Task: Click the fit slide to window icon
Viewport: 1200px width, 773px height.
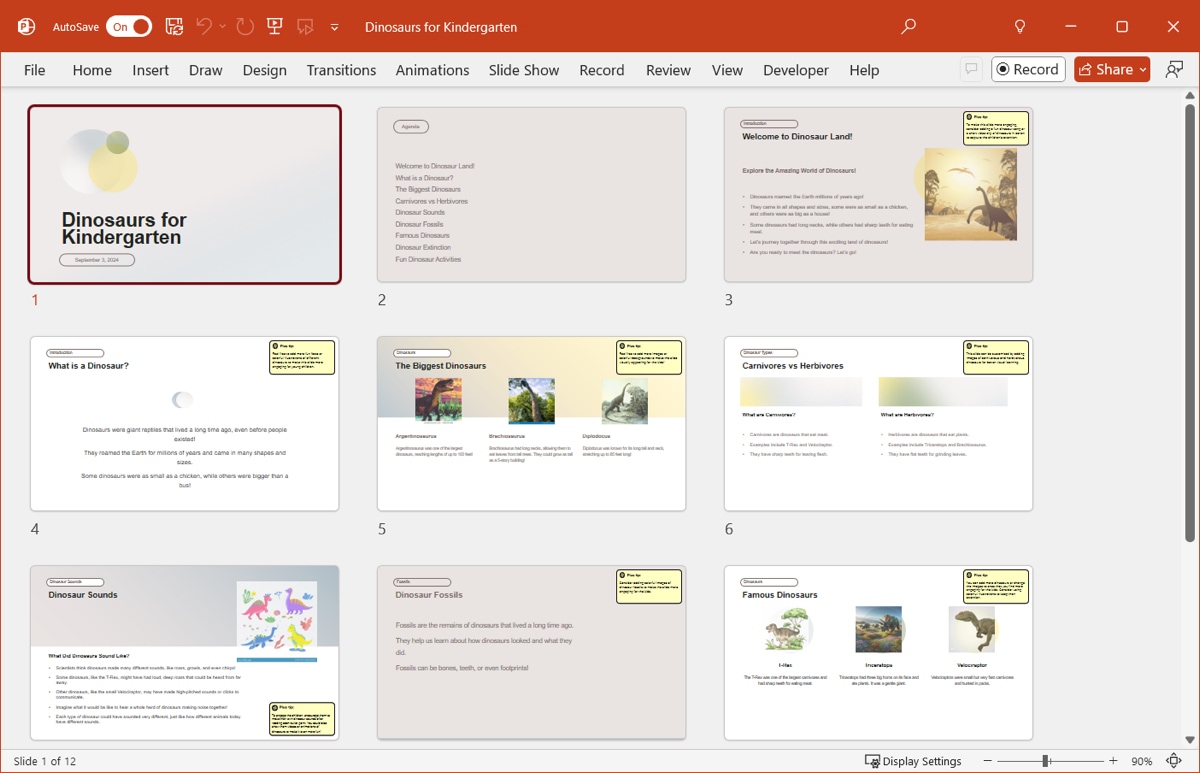Action: click(x=1175, y=761)
